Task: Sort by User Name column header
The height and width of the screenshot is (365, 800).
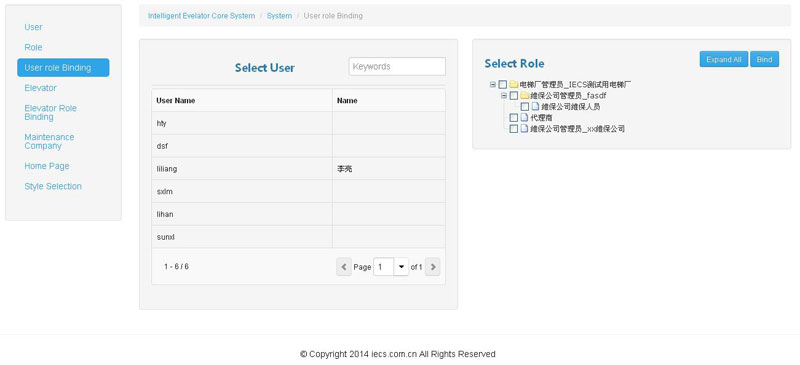Action: [242, 101]
